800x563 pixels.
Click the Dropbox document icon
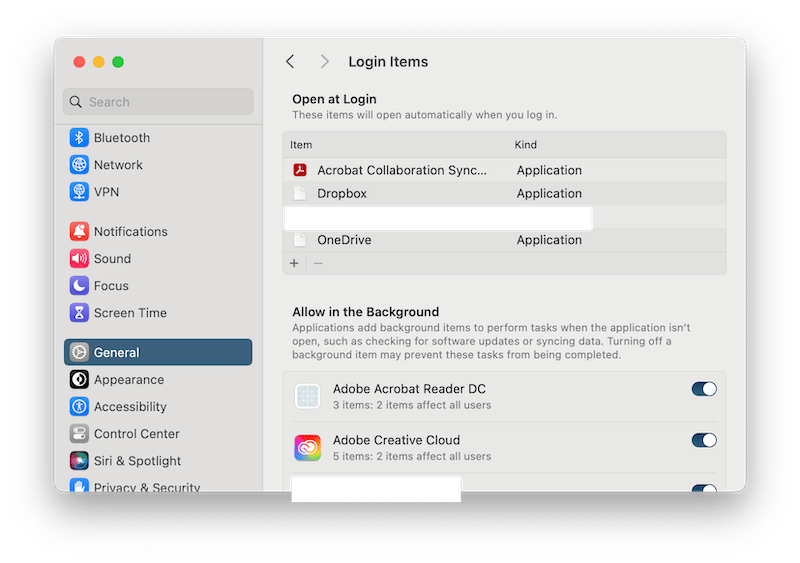coord(300,193)
